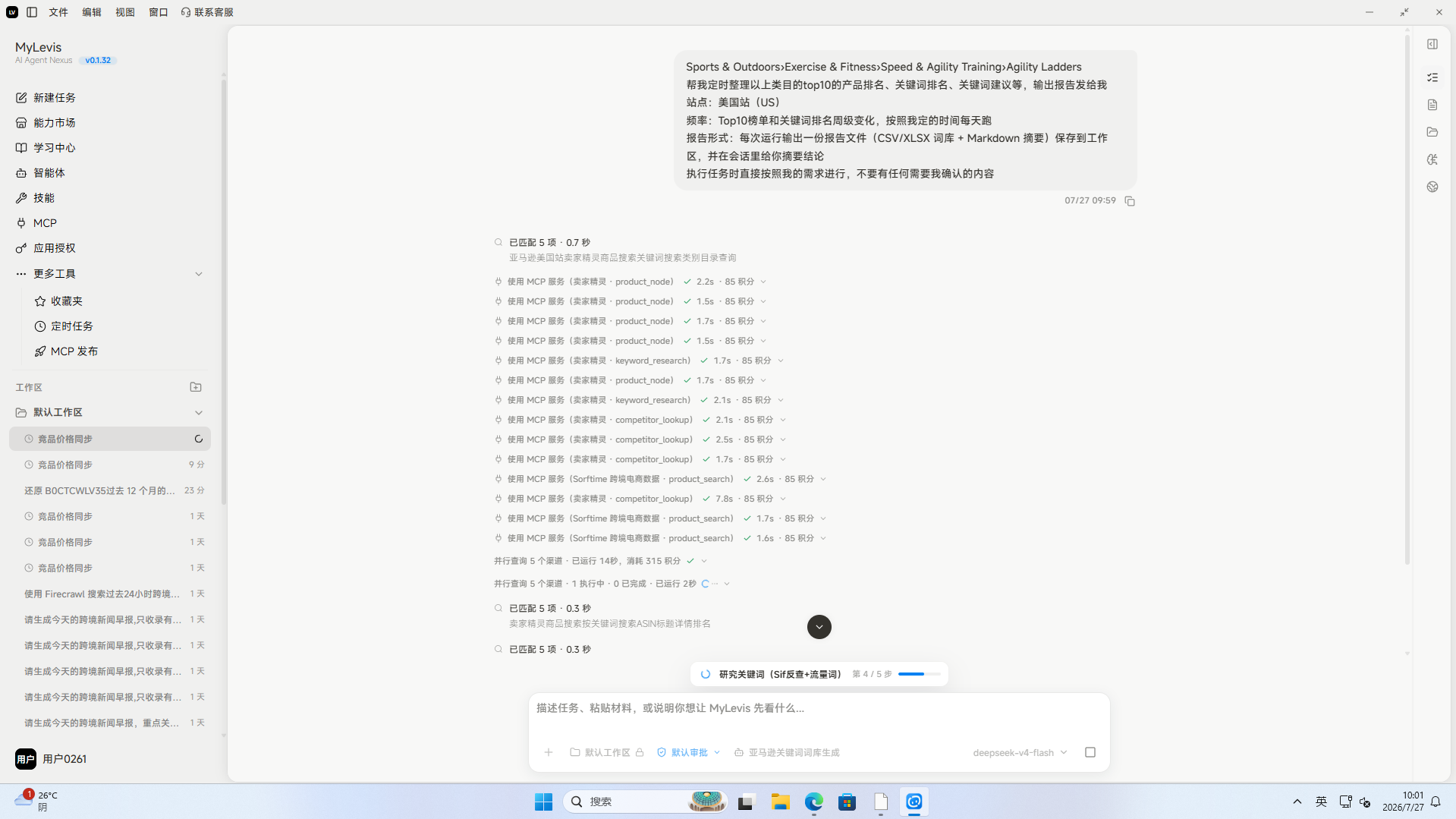Click the MyLevis app title in sidebar
Viewport: 1456px width, 819px height.
(38, 47)
